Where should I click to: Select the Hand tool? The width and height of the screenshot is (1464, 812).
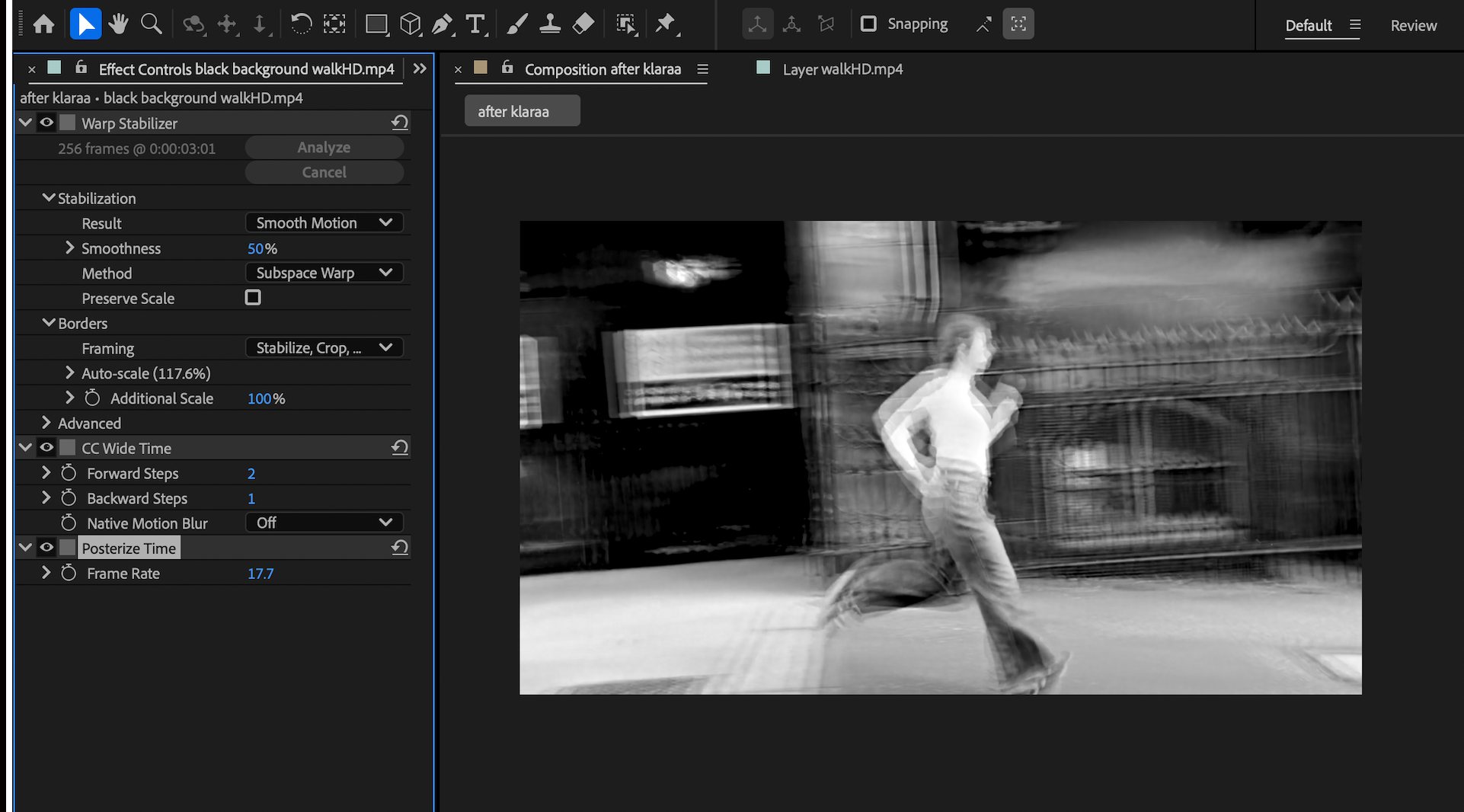(x=118, y=24)
